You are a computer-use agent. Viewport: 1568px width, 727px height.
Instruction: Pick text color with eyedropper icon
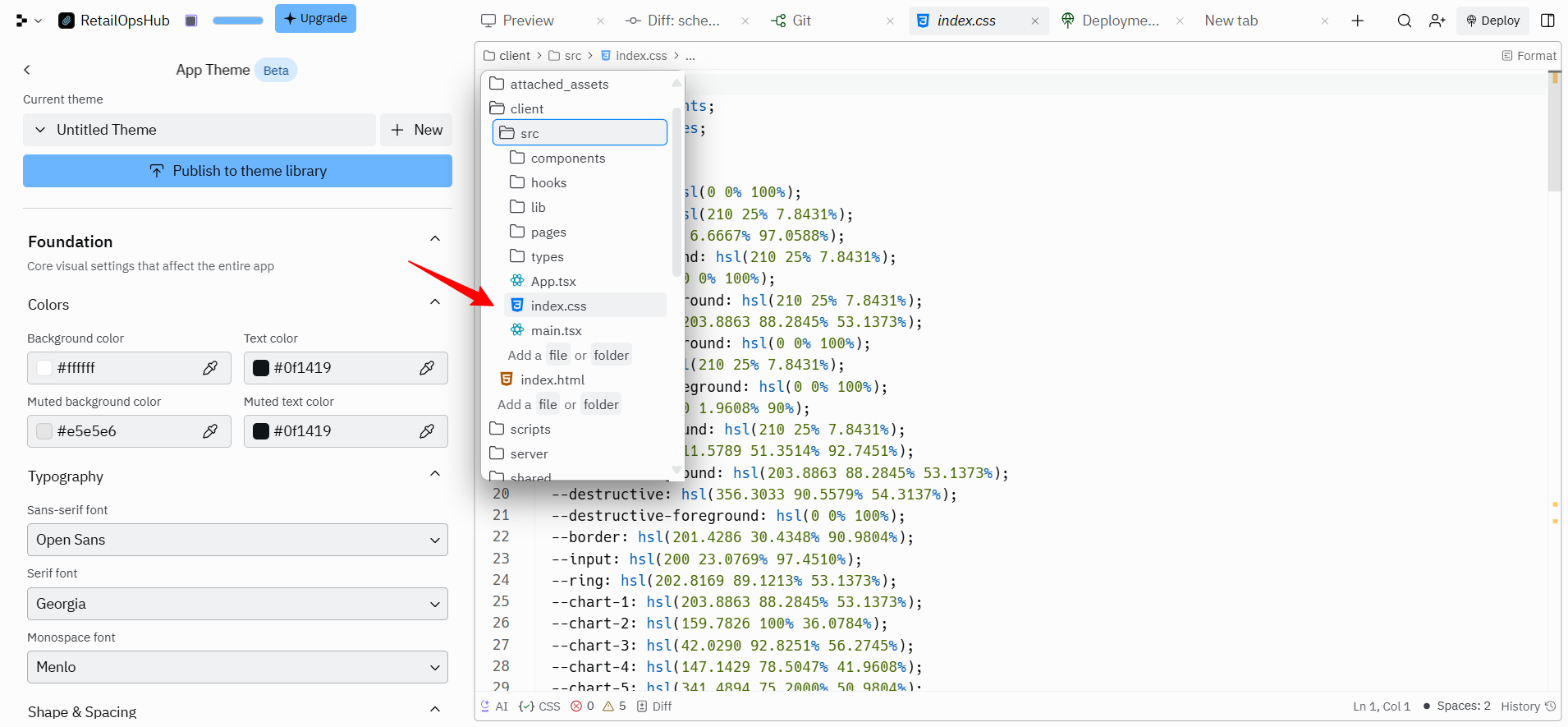point(427,368)
